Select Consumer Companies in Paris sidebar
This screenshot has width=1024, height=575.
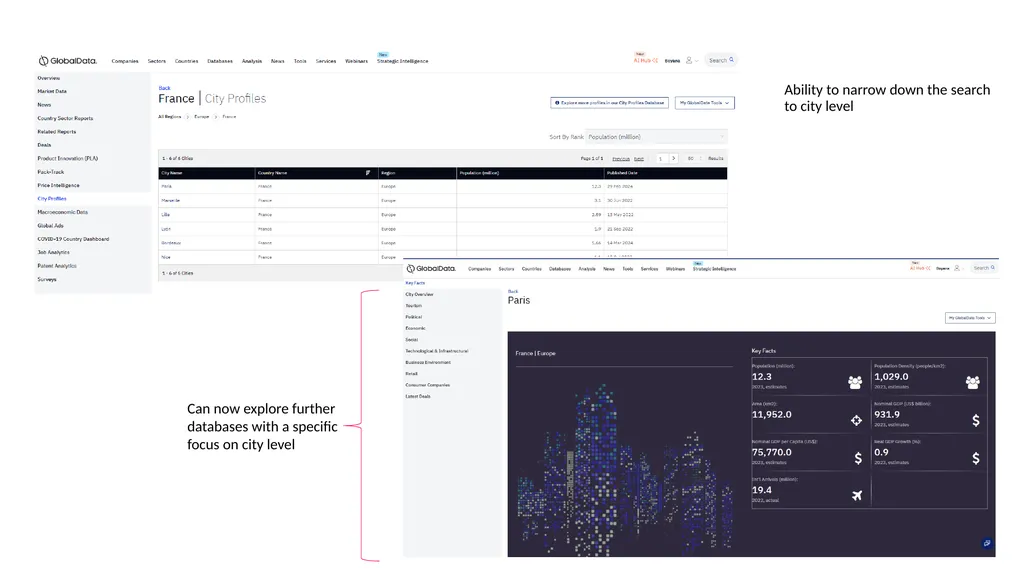coord(428,385)
